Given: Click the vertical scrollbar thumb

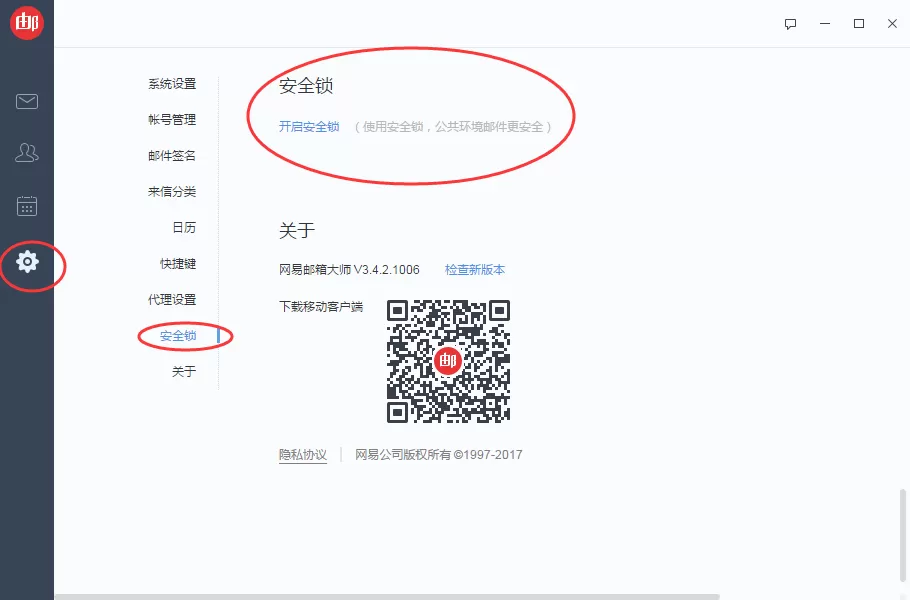Looking at the screenshot, I should [902, 535].
